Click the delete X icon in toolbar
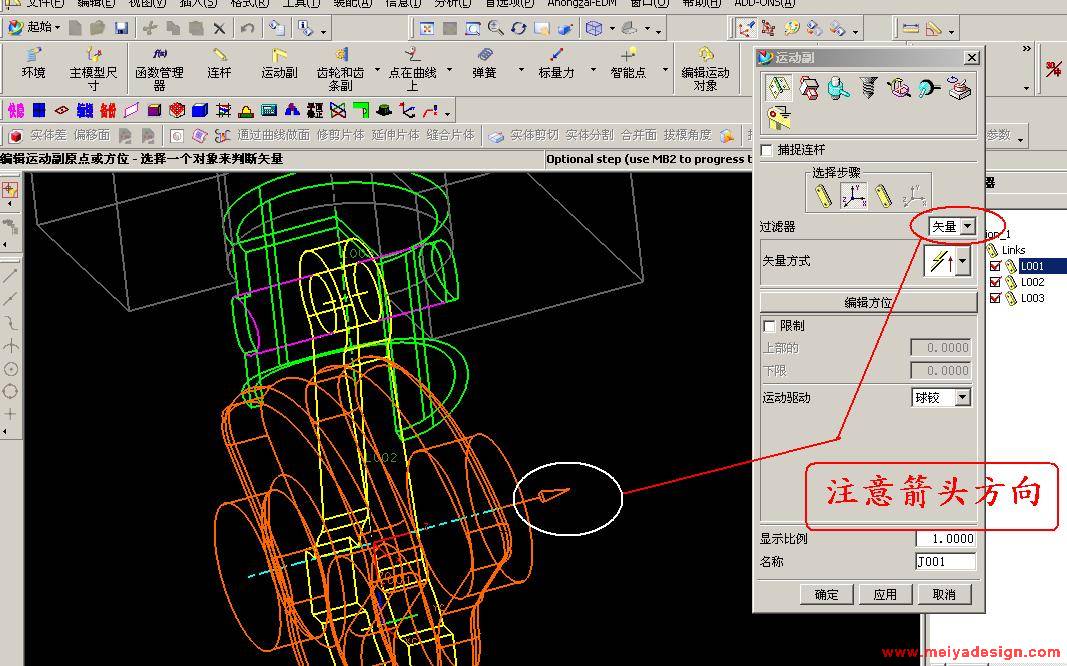 [219, 28]
